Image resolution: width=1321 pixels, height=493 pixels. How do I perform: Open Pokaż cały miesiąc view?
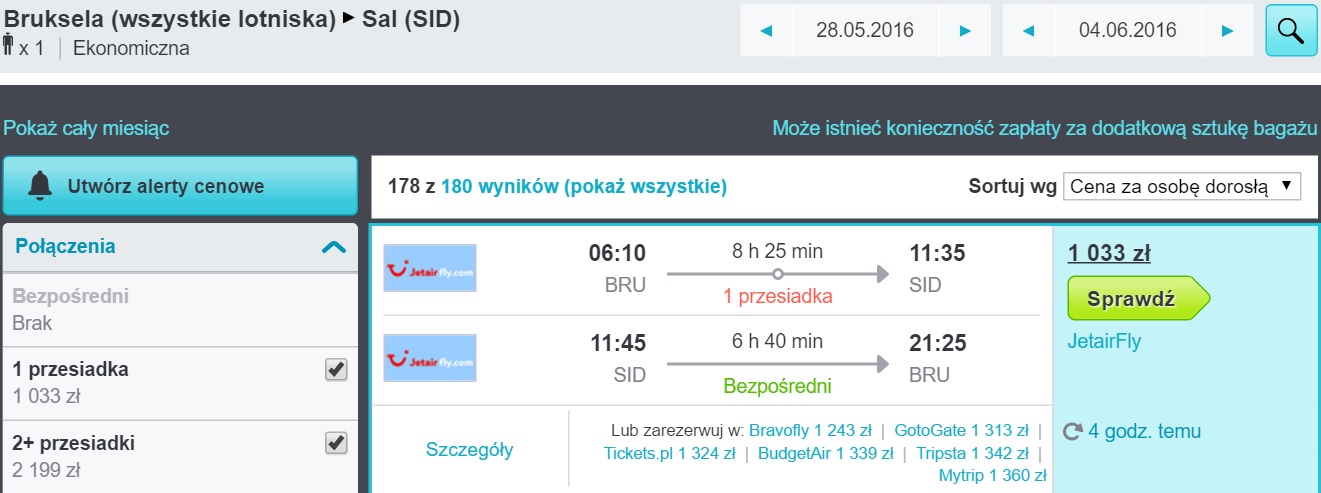[86, 128]
